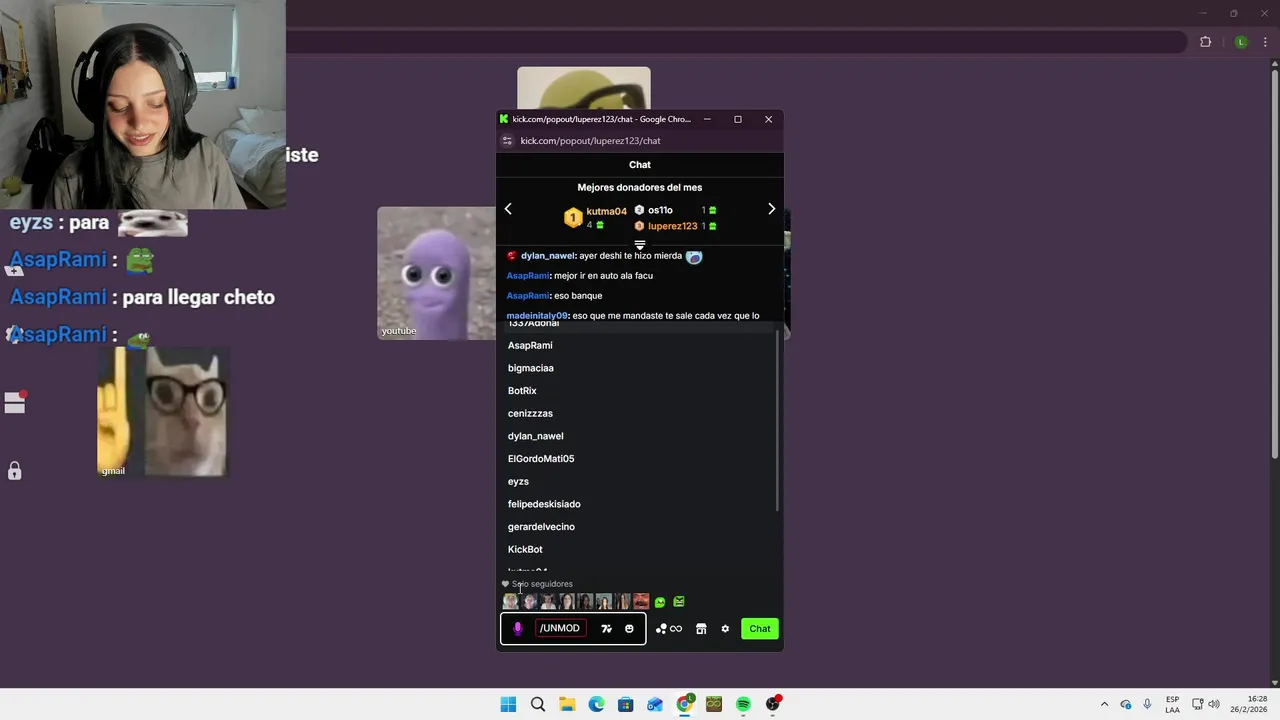Open the gmail shortcut thumbnail in background window
This screenshot has height=720, width=1280.
coord(163,412)
